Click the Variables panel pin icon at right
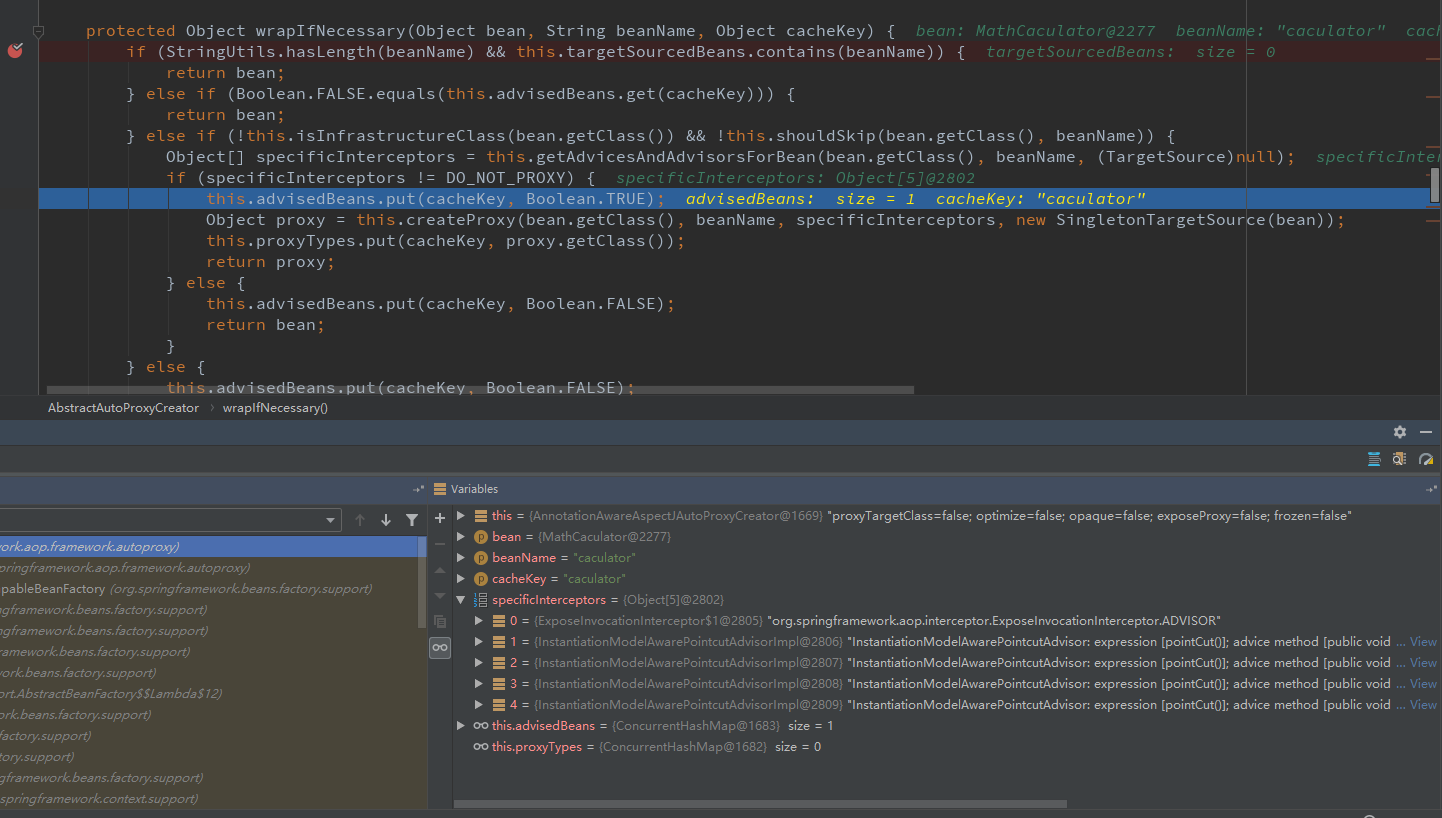 coord(1432,489)
